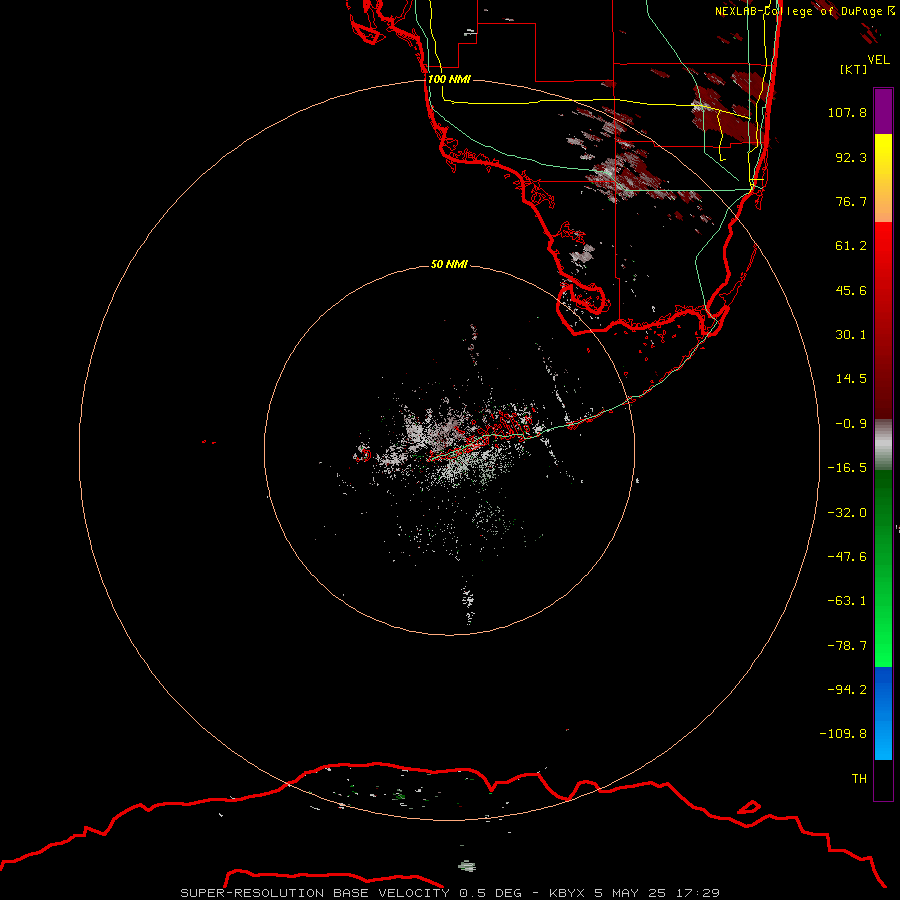Click the -109.8 velocity scale value
The height and width of the screenshot is (900, 900).
(843, 734)
